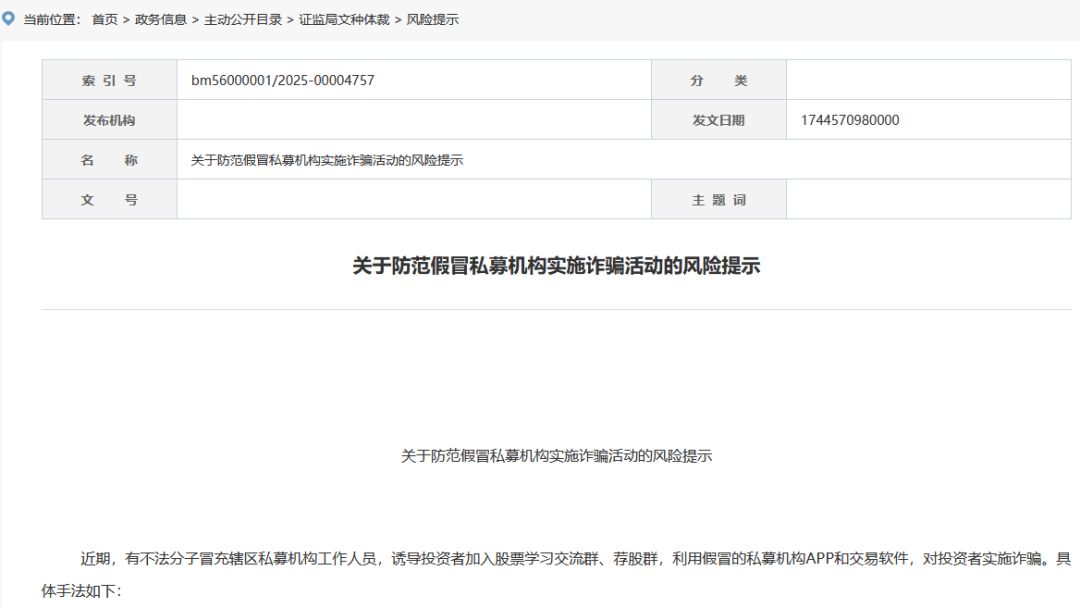Click the 分类 header cell
The image size is (1080, 608).
point(718,80)
